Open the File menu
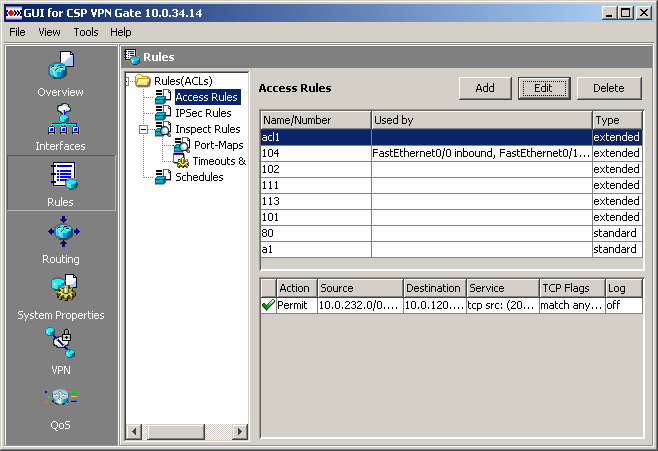 point(17,32)
